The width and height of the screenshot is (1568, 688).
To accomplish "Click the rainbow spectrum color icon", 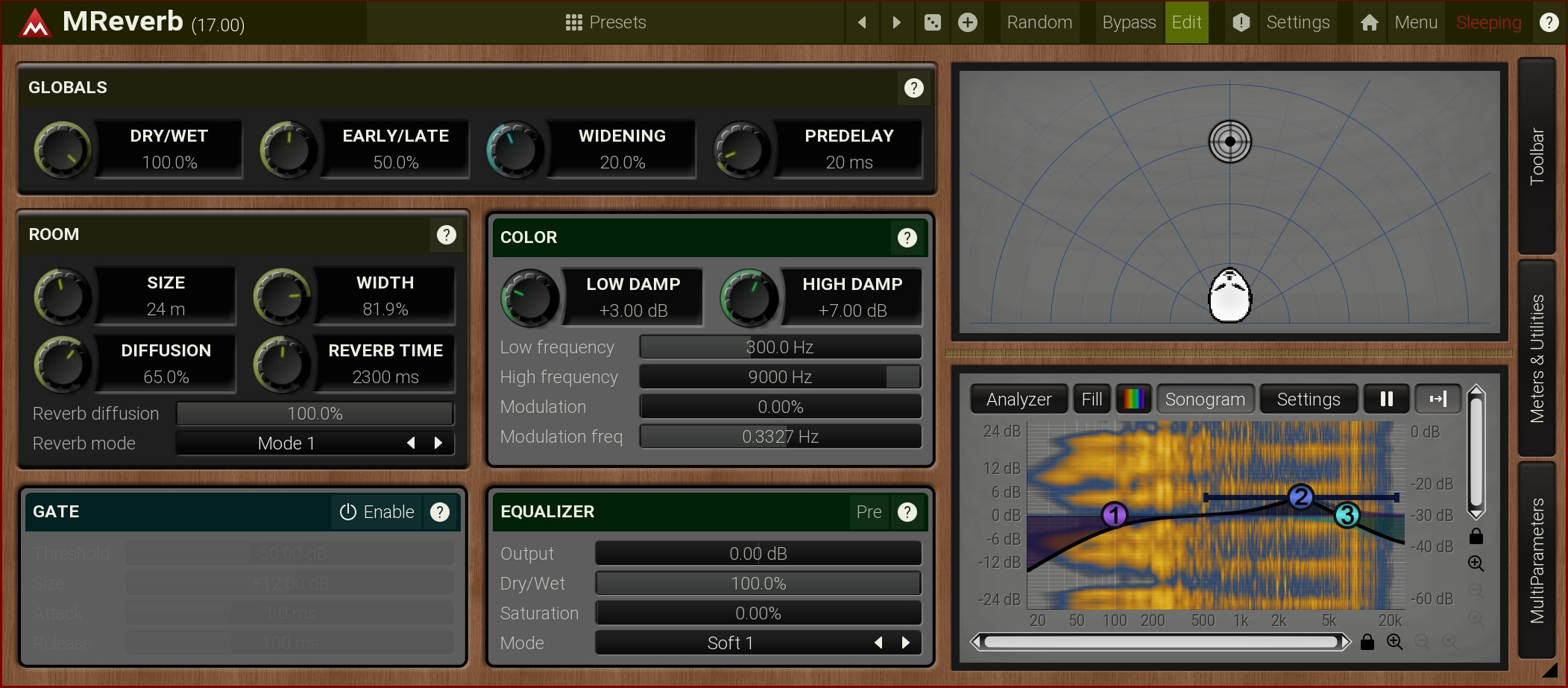I will (1133, 400).
